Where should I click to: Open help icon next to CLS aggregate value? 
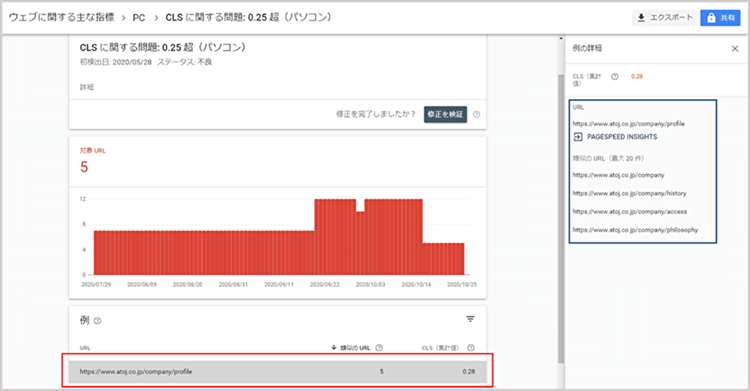click(x=615, y=77)
